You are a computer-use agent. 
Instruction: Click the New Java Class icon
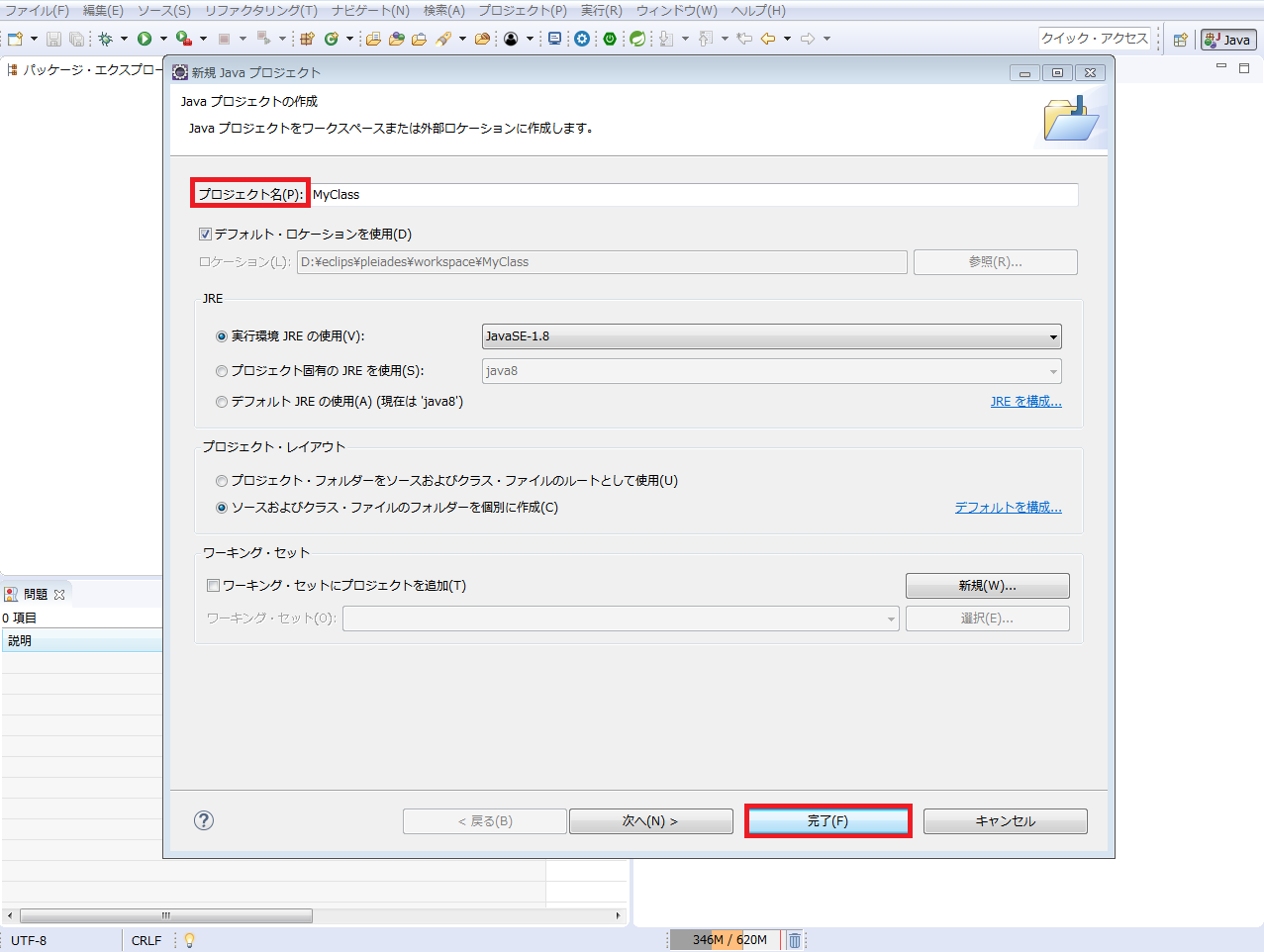click(331, 39)
